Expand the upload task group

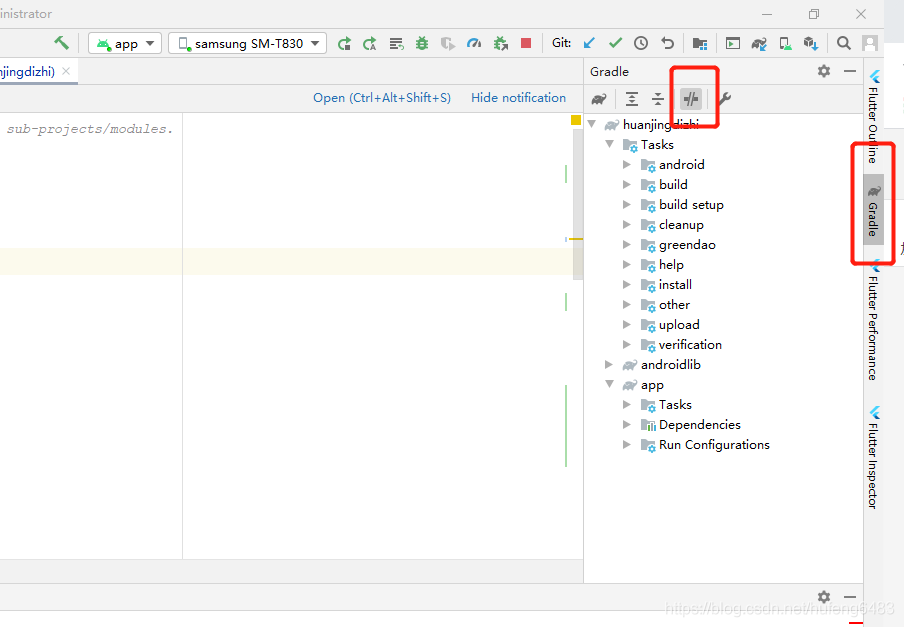627,324
